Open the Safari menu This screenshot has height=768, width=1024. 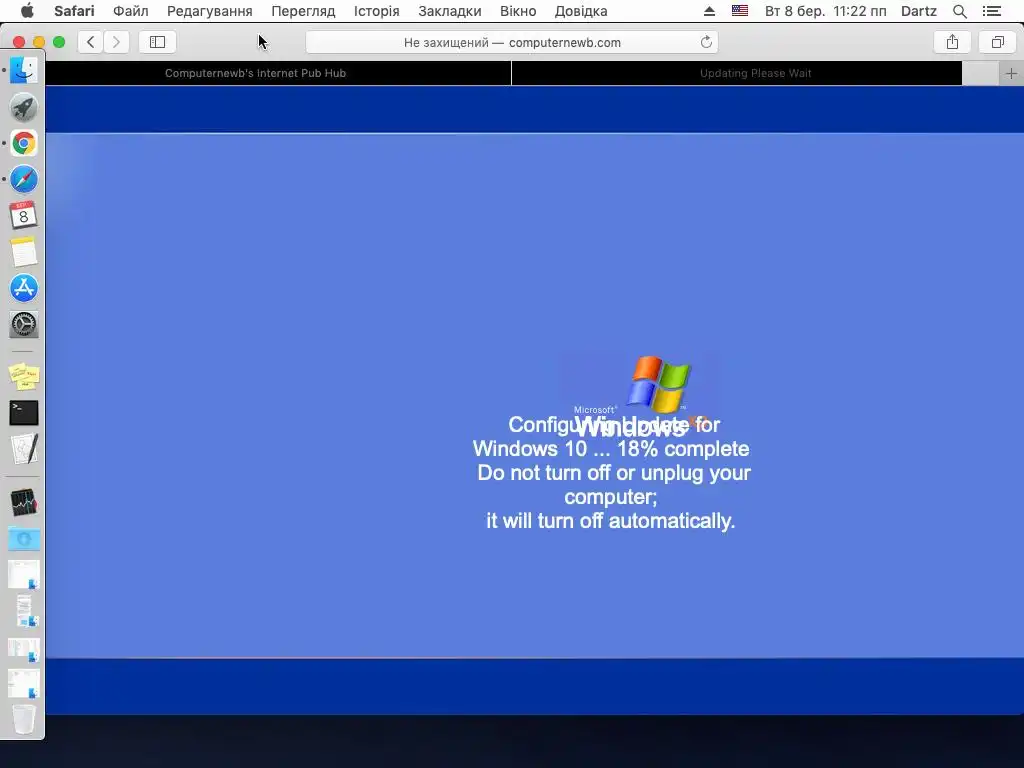[74, 11]
